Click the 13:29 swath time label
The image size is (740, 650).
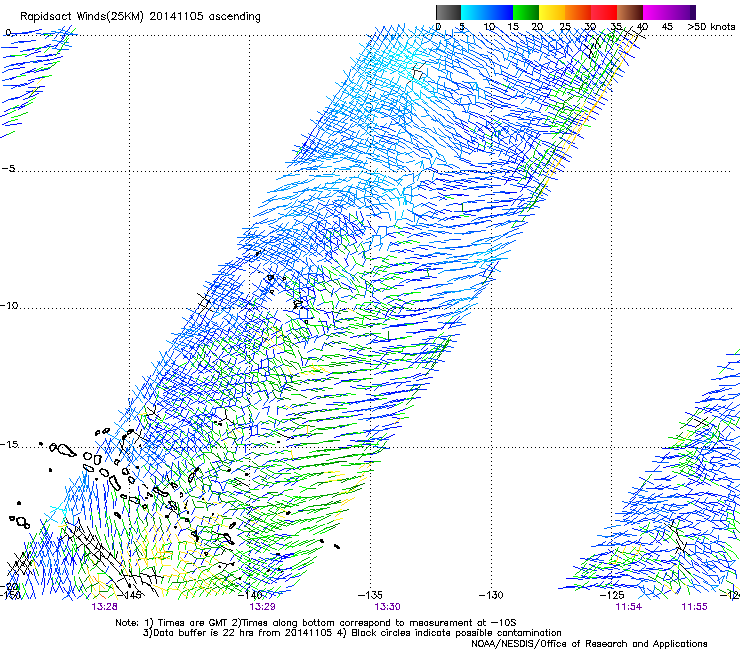coord(262,607)
